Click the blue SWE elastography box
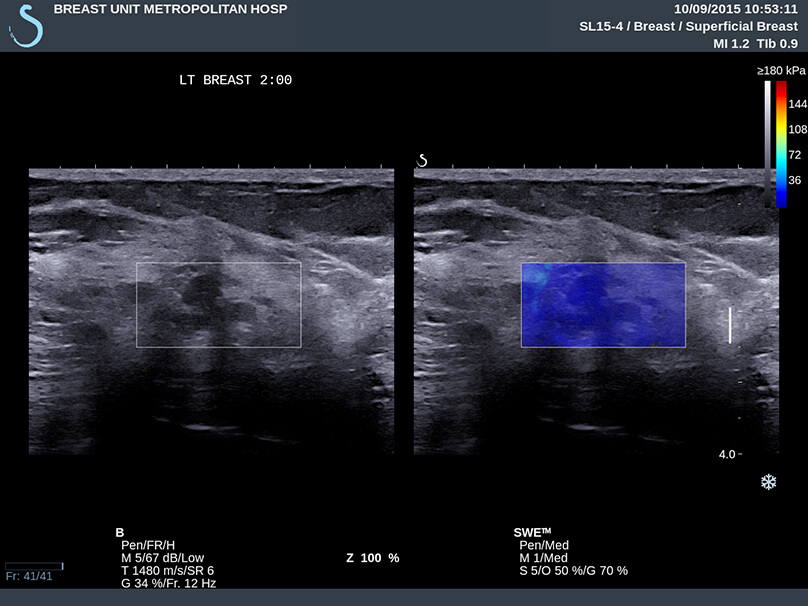The width and height of the screenshot is (808, 606). pos(603,305)
